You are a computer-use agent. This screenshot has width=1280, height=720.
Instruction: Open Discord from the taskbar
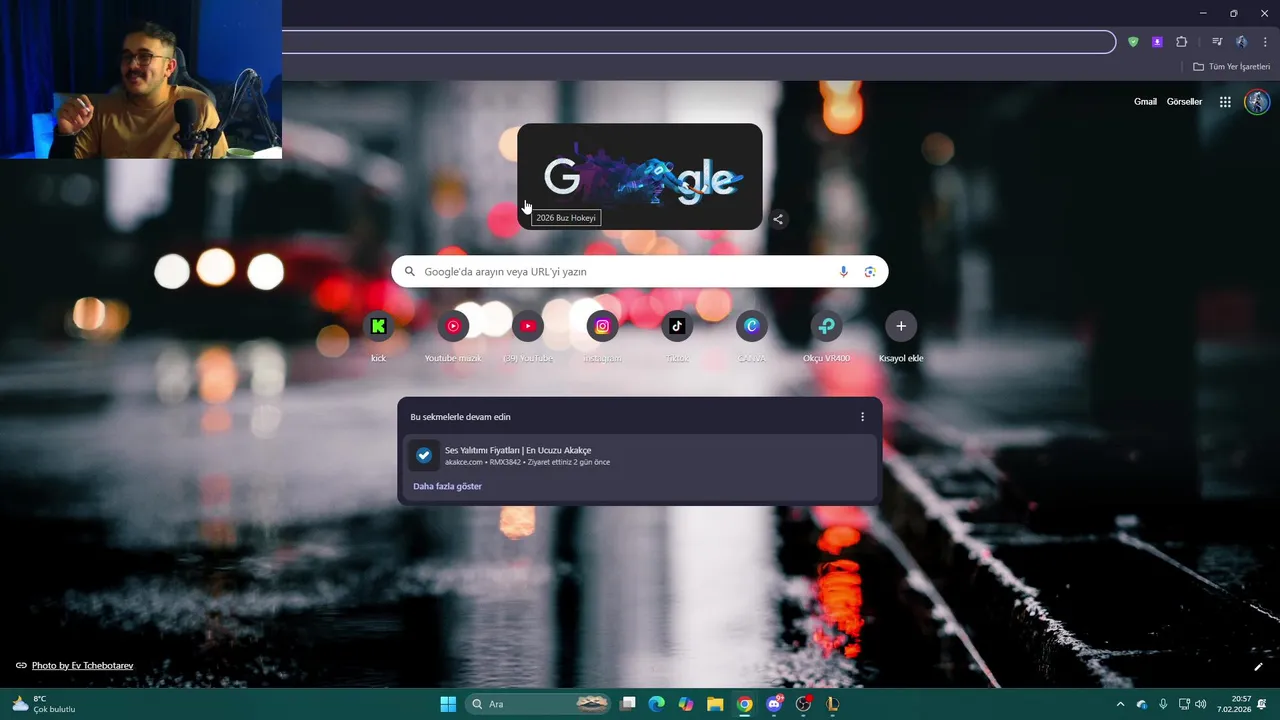pos(774,704)
